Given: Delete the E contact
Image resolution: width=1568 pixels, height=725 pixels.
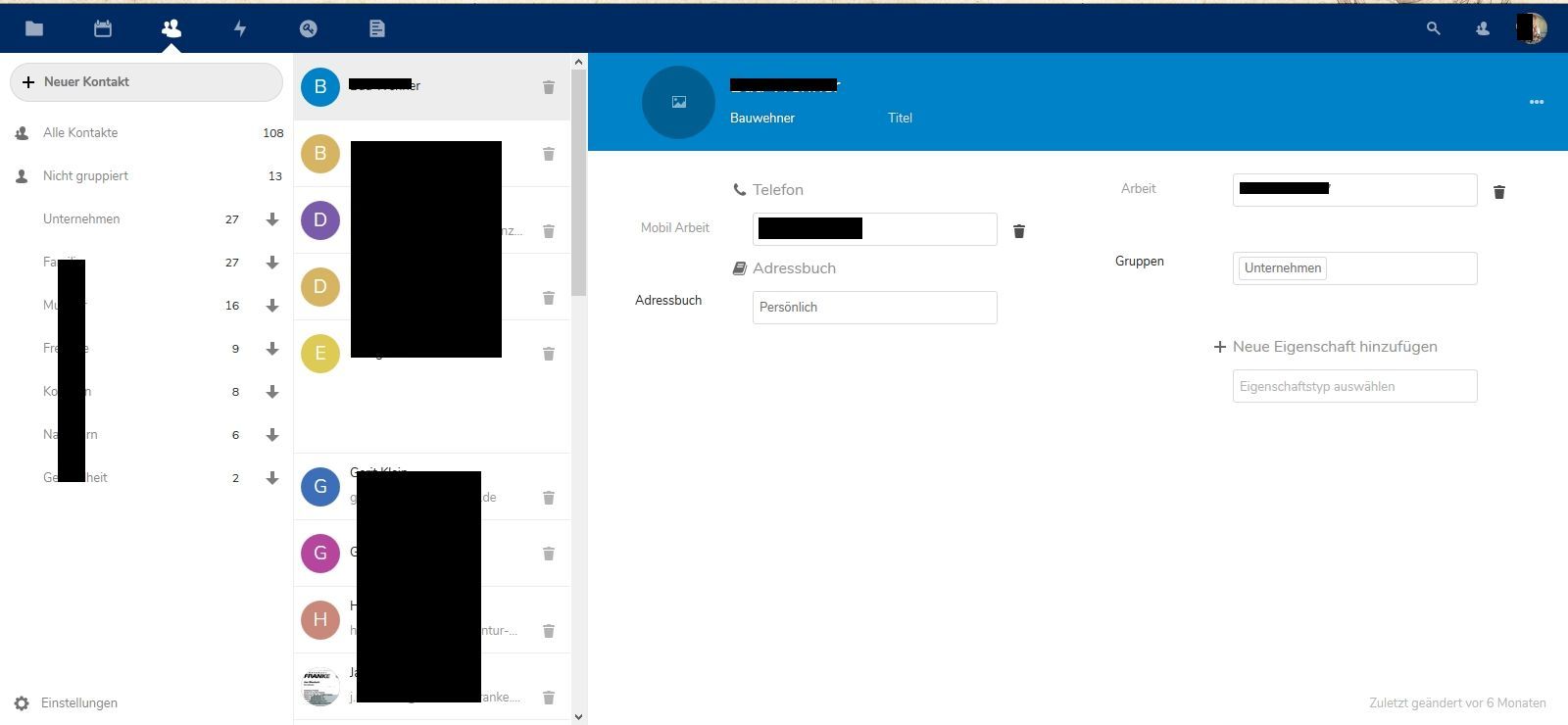Looking at the screenshot, I should (549, 354).
